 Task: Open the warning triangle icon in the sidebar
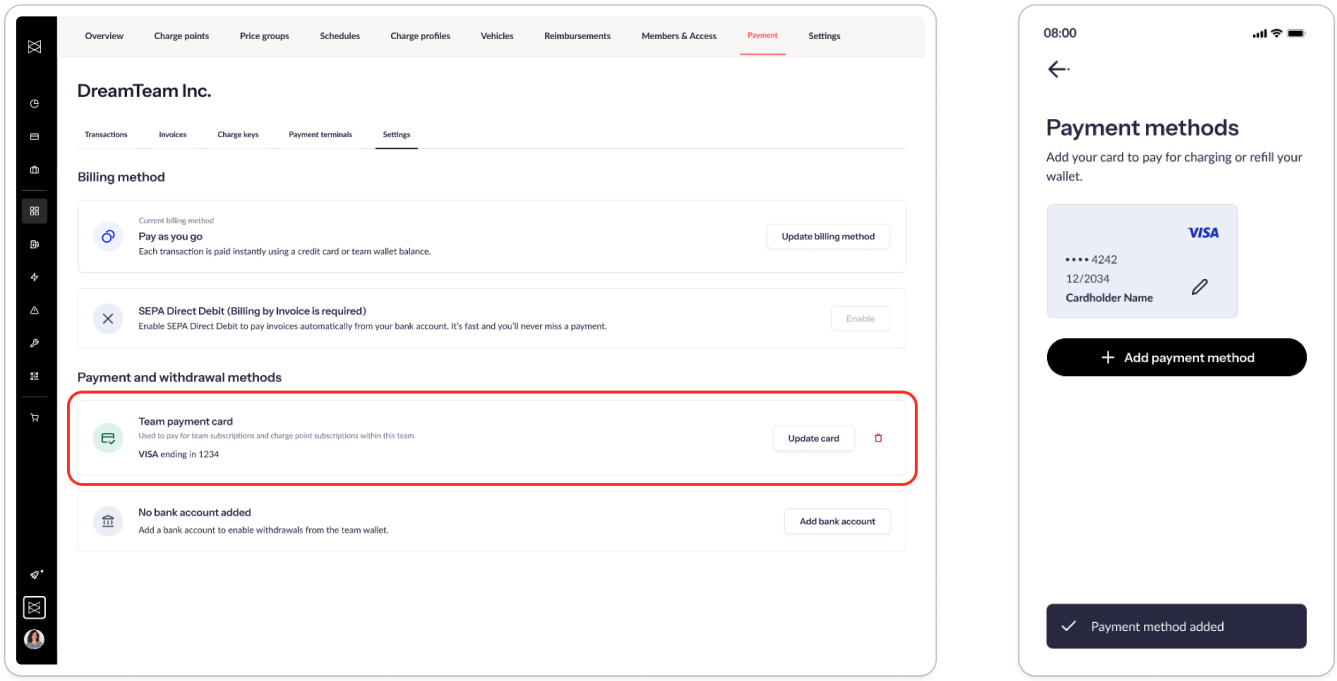pos(34,310)
